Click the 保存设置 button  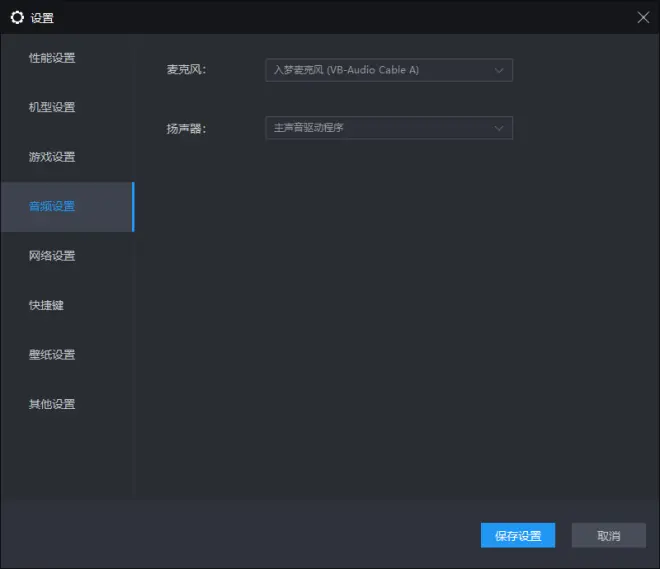click(x=518, y=535)
